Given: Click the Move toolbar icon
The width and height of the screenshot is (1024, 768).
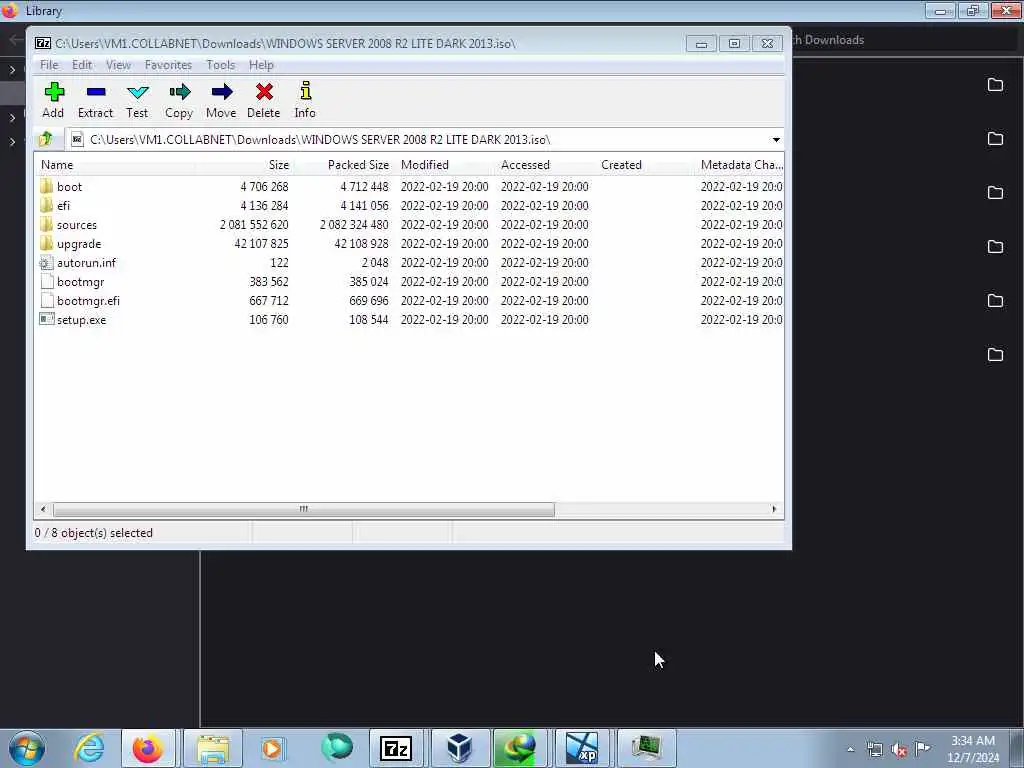Looking at the screenshot, I should pyautogui.click(x=221, y=100).
